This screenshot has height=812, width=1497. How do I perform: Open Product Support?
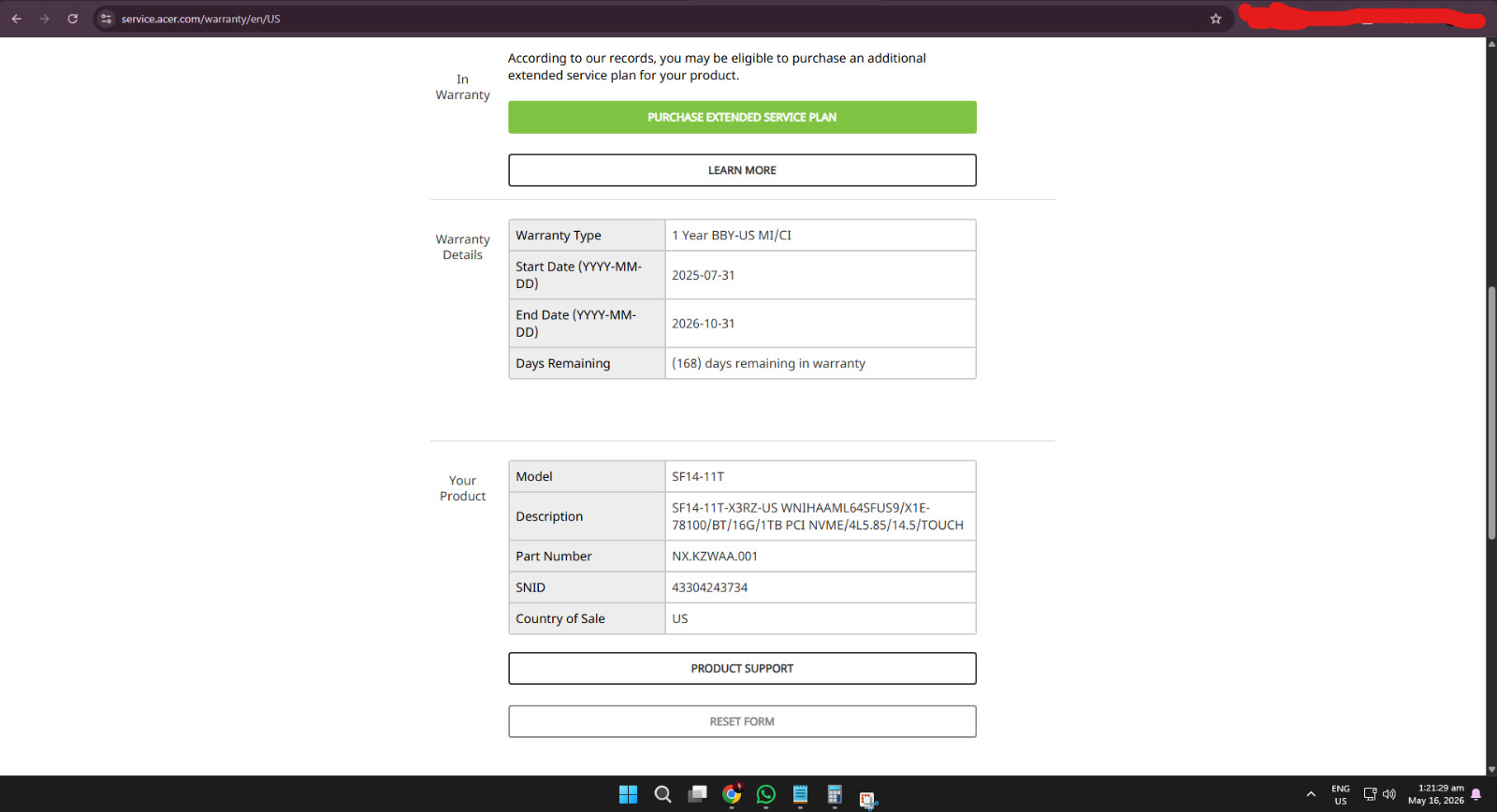point(742,668)
